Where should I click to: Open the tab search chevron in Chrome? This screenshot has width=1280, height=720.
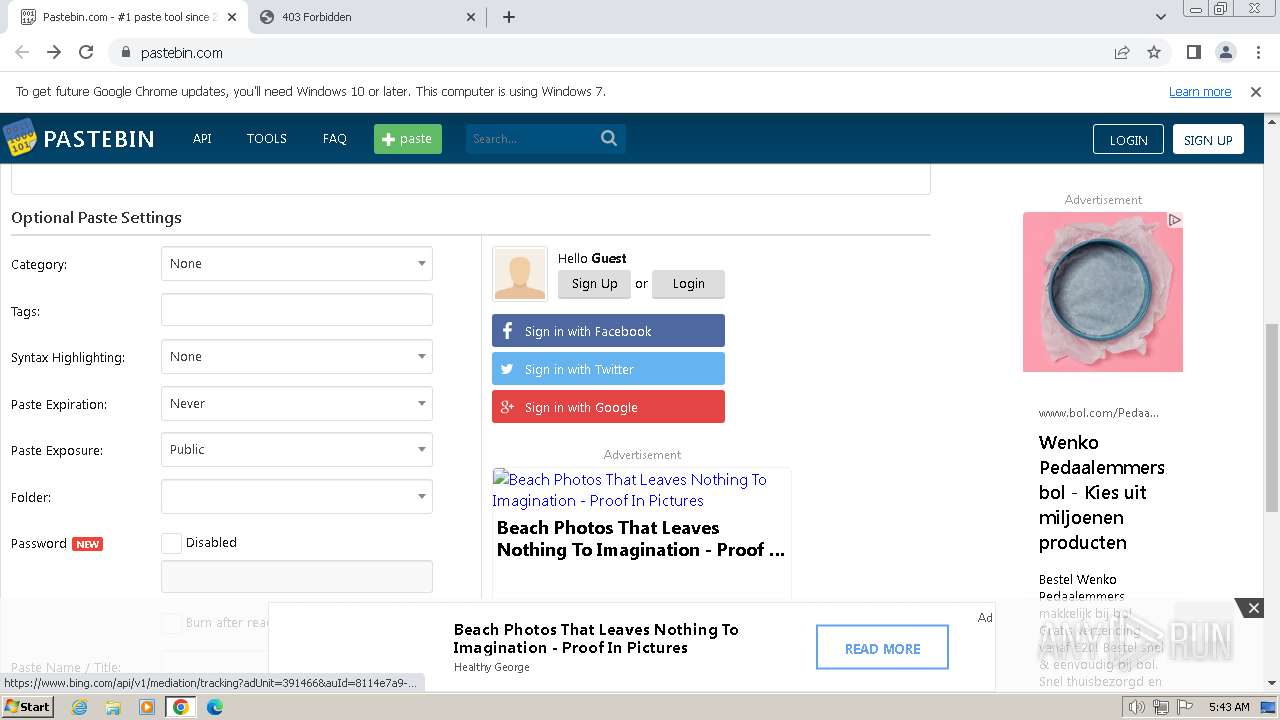pyautogui.click(x=1160, y=17)
